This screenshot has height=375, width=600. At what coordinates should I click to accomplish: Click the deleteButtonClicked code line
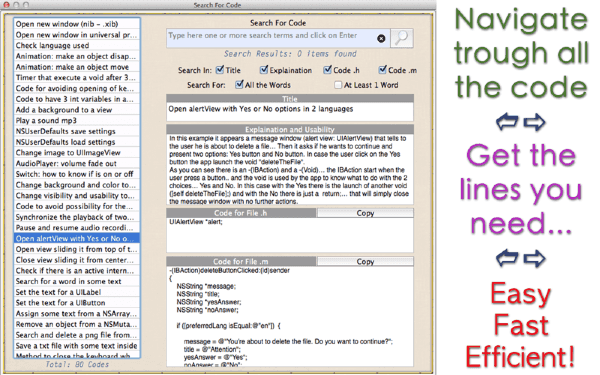pos(230,270)
